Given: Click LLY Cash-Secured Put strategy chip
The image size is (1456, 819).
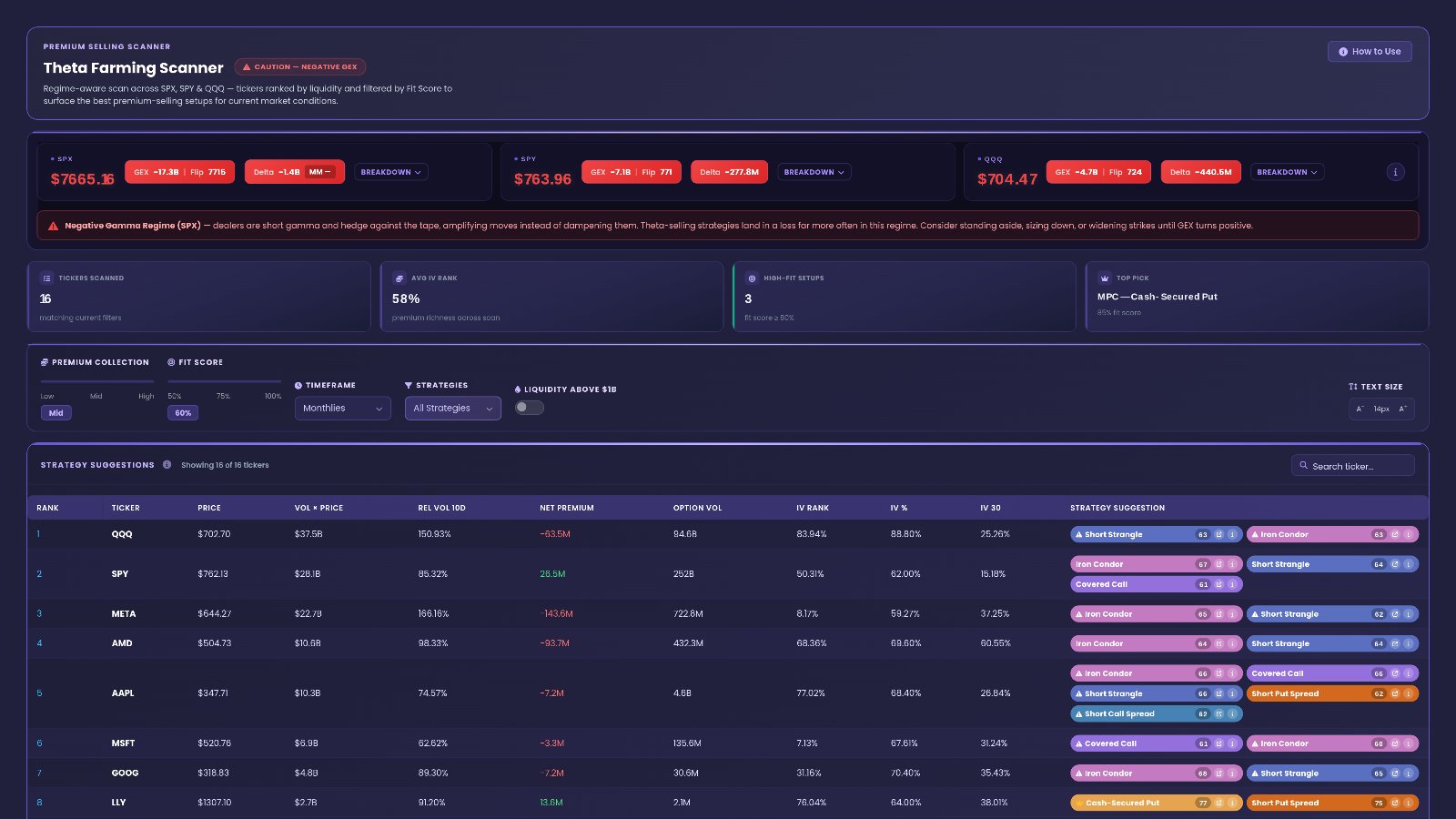Looking at the screenshot, I should click(x=1156, y=804).
